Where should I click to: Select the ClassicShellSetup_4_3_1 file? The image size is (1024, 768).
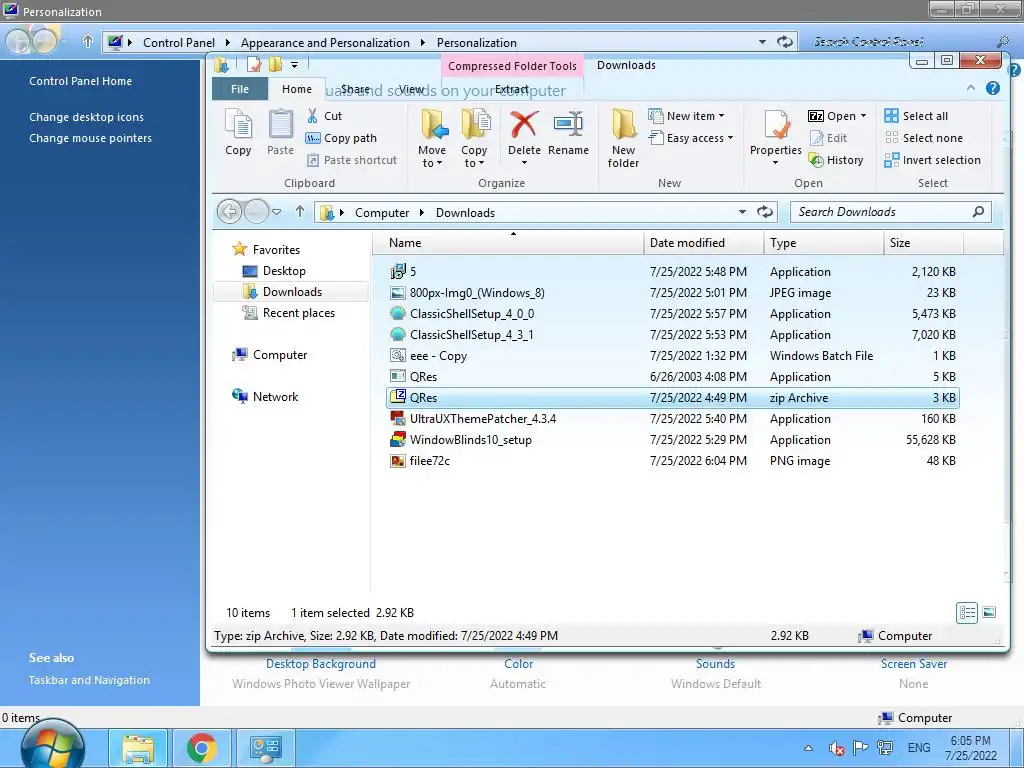coord(673,334)
